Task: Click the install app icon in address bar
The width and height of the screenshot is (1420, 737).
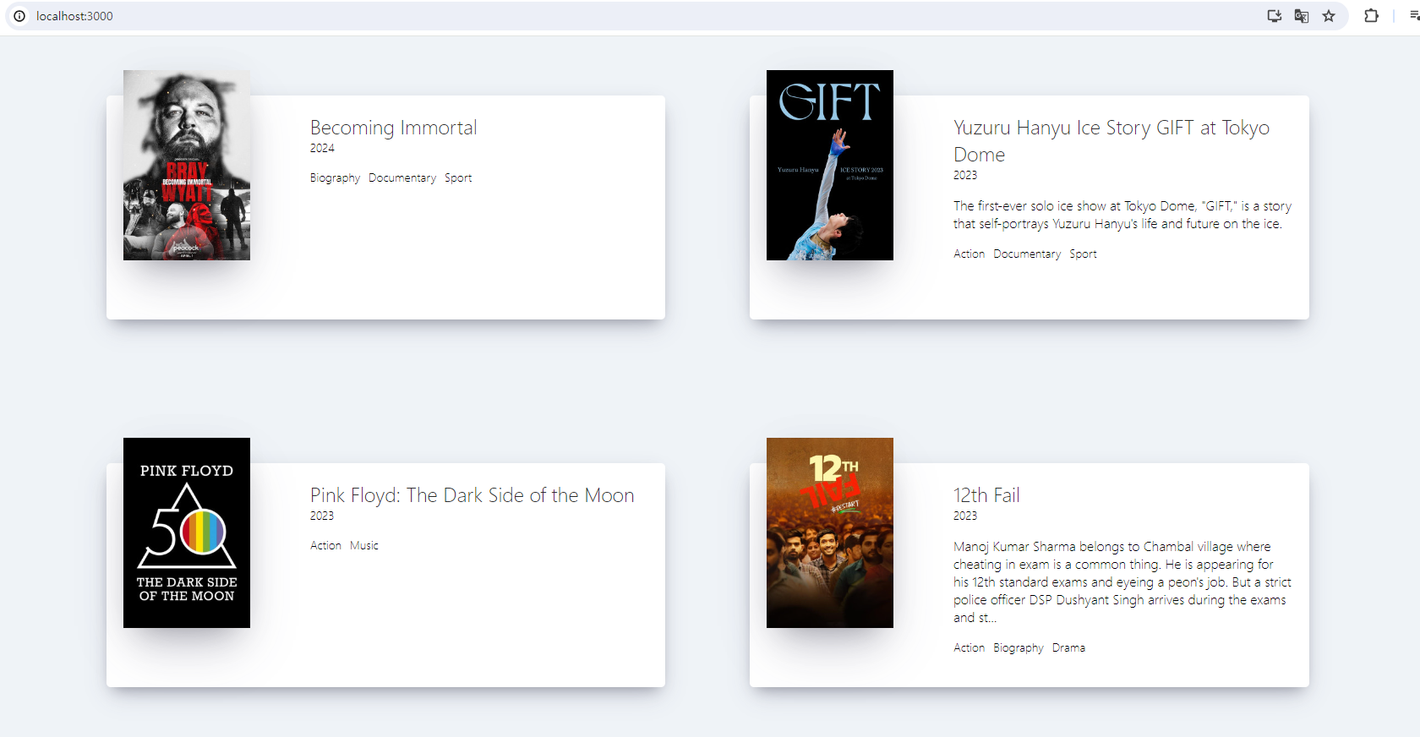Action: click(x=1274, y=16)
